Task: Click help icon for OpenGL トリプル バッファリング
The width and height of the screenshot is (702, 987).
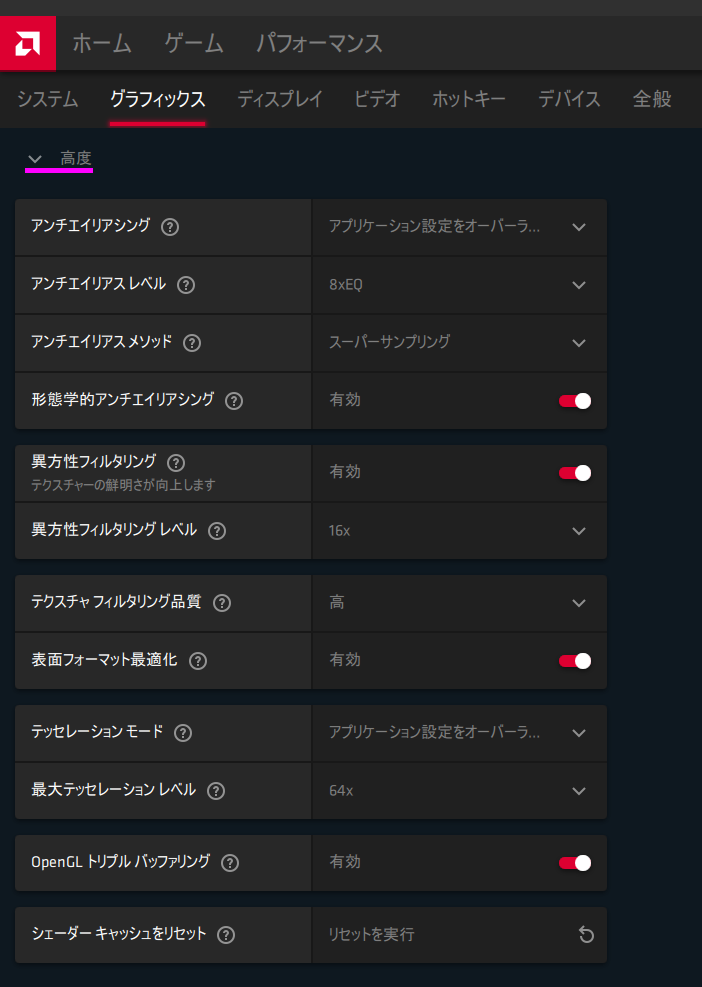Action: coord(230,863)
